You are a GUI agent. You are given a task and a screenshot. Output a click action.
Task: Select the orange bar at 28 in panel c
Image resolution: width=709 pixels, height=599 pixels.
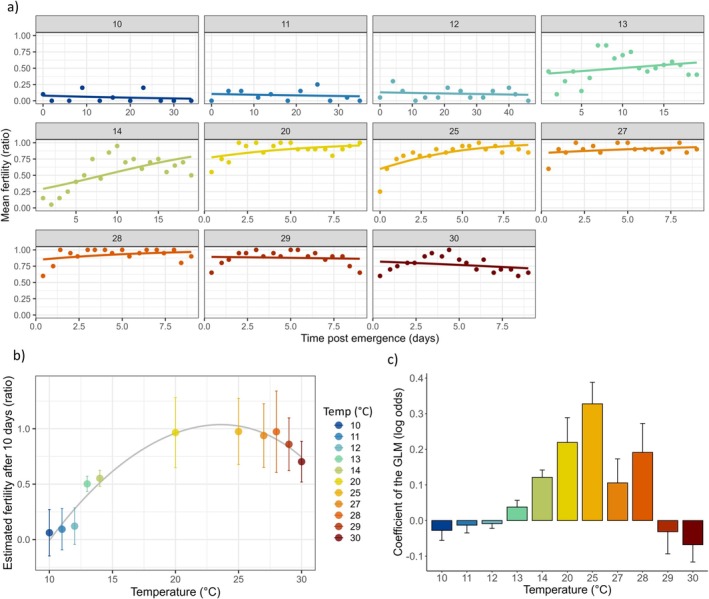pyautogui.click(x=643, y=486)
